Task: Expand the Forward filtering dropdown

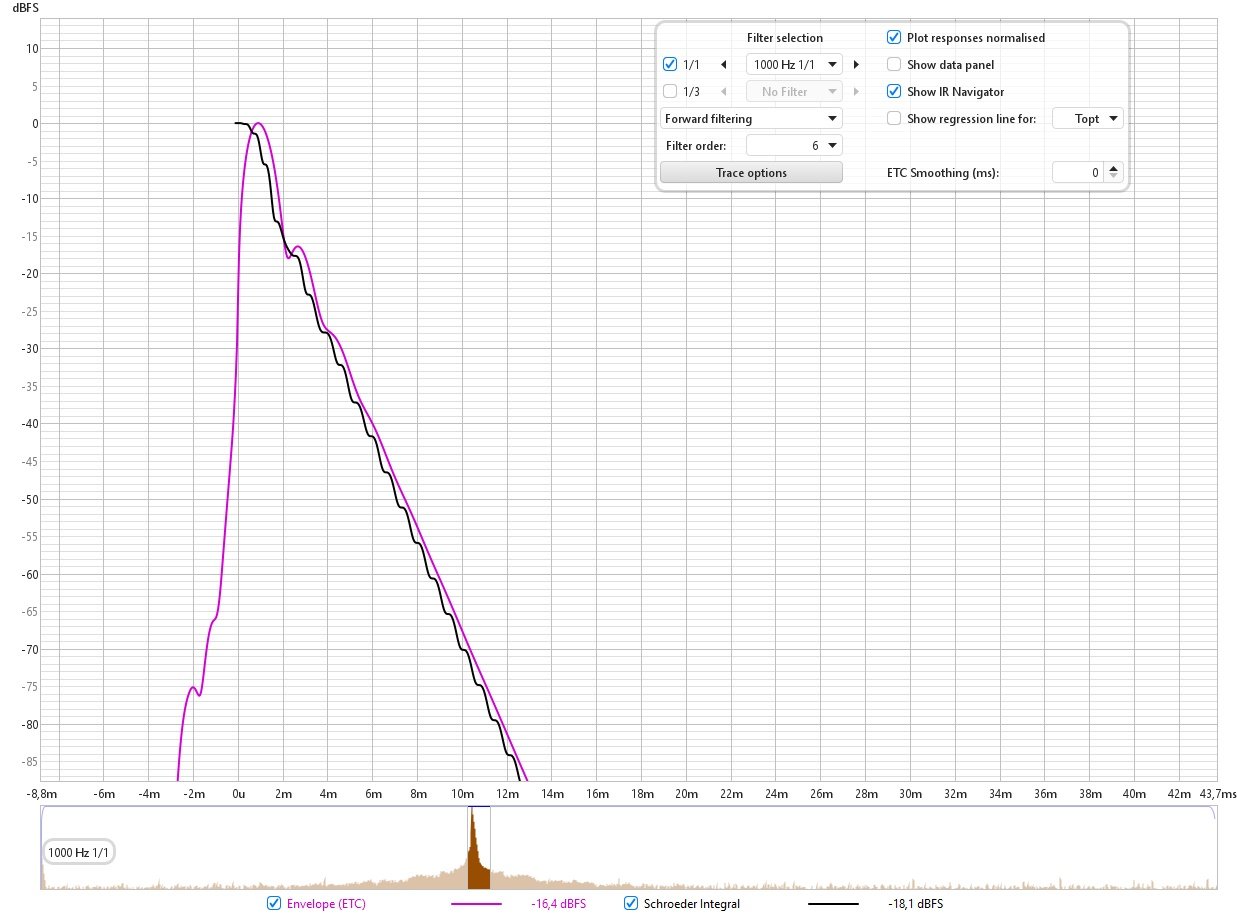Action: point(751,119)
